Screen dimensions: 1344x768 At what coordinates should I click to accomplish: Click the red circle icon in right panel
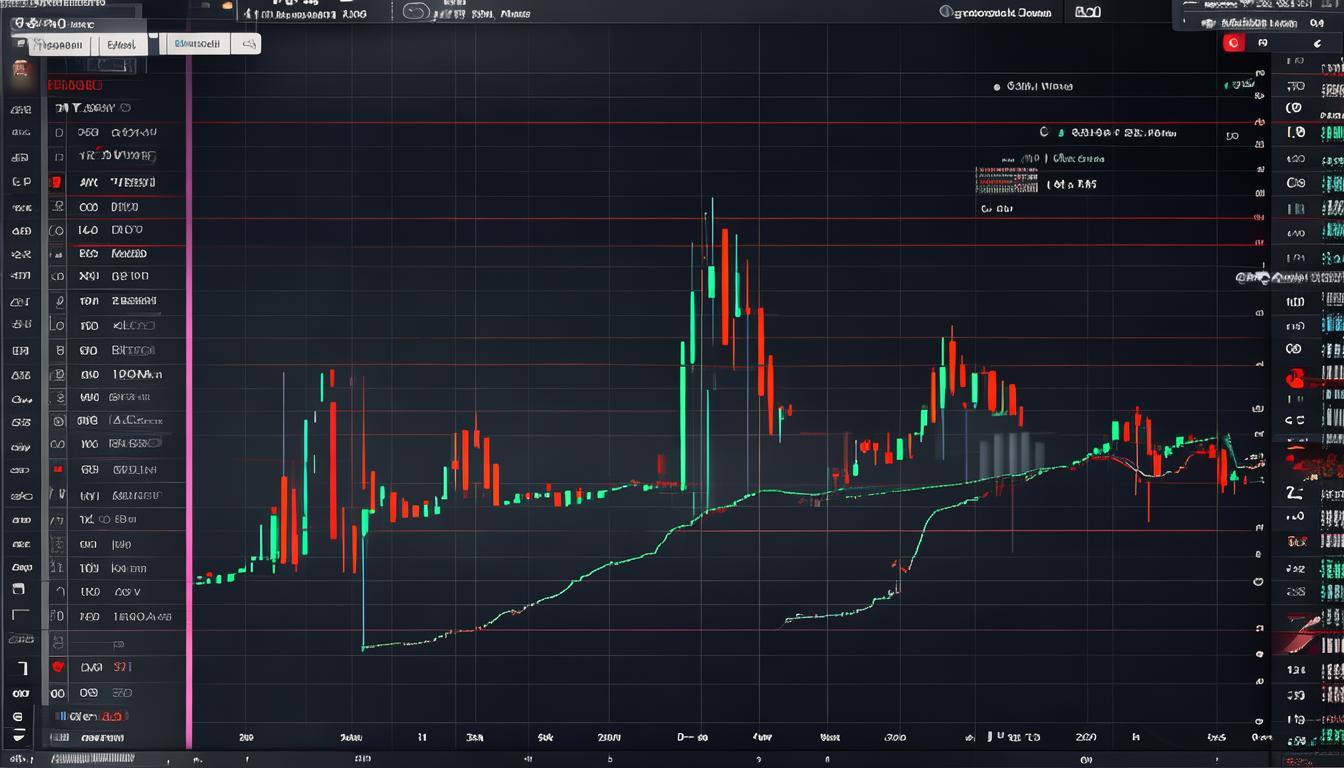1296,379
